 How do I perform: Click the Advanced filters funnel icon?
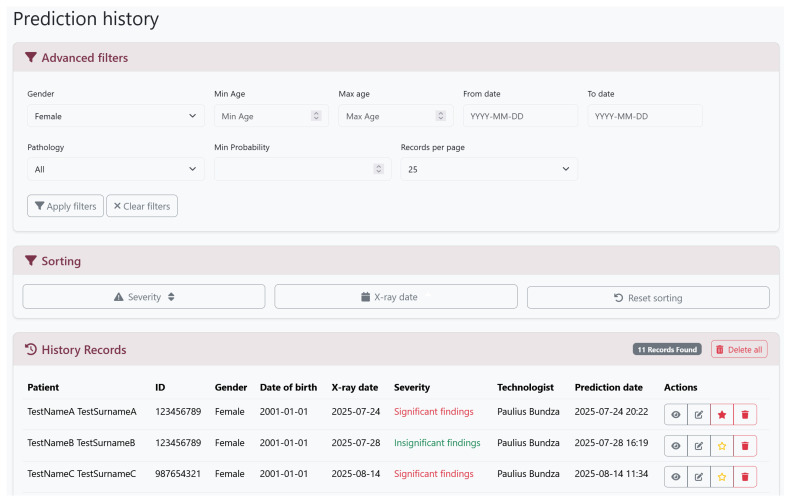pyautogui.click(x=31, y=57)
